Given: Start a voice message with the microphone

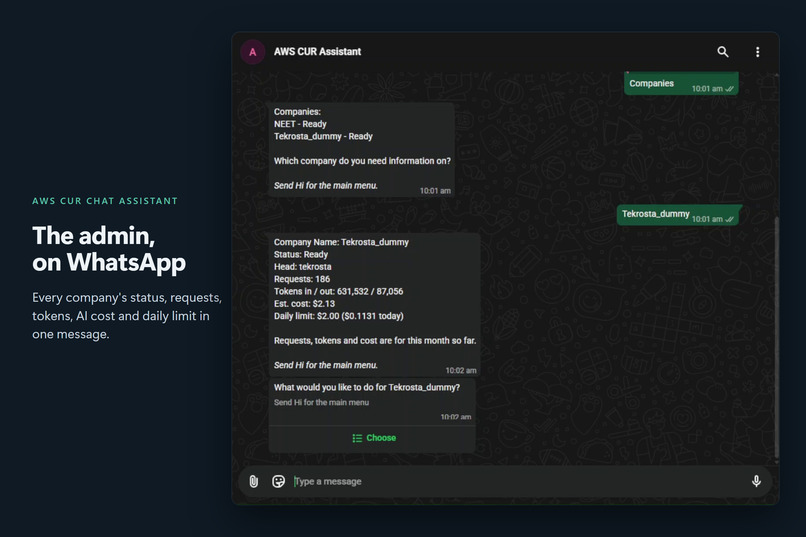Looking at the screenshot, I should click(x=756, y=481).
